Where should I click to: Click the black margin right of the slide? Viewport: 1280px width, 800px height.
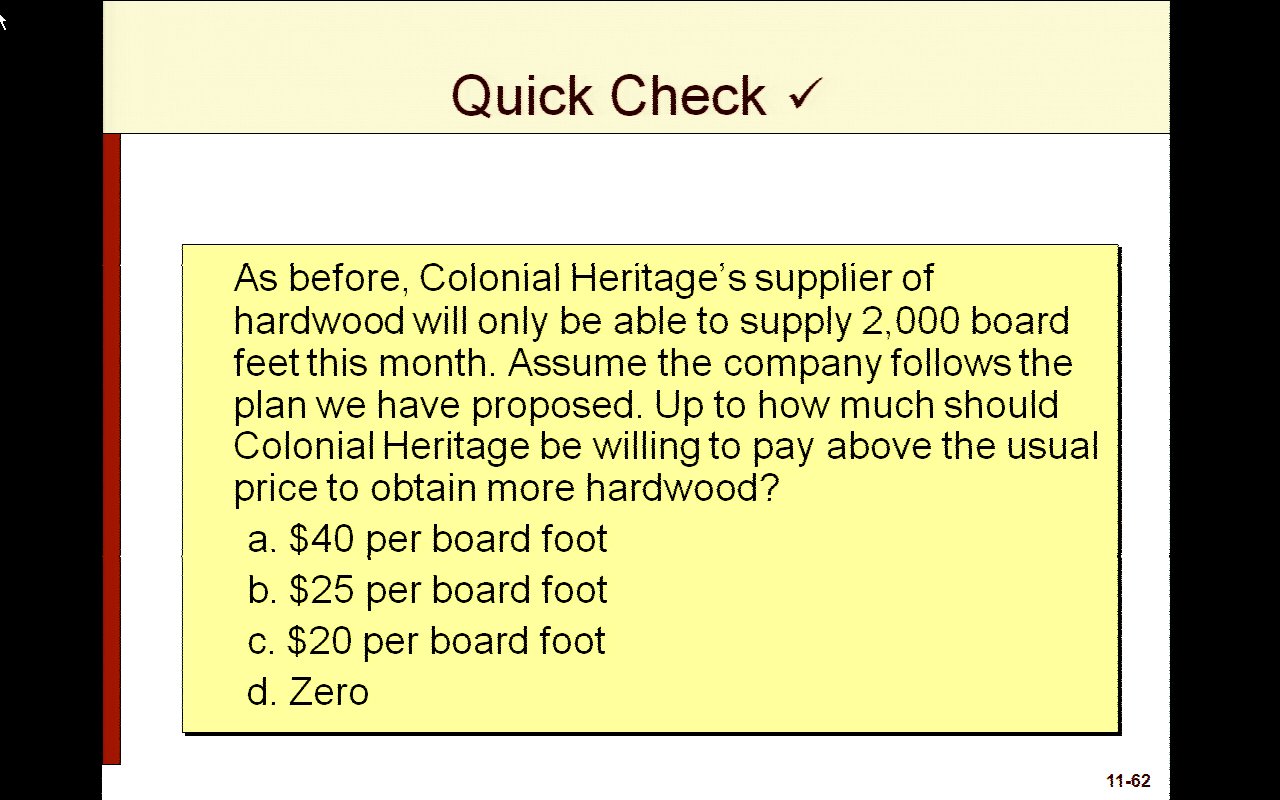click(1224, 400)
